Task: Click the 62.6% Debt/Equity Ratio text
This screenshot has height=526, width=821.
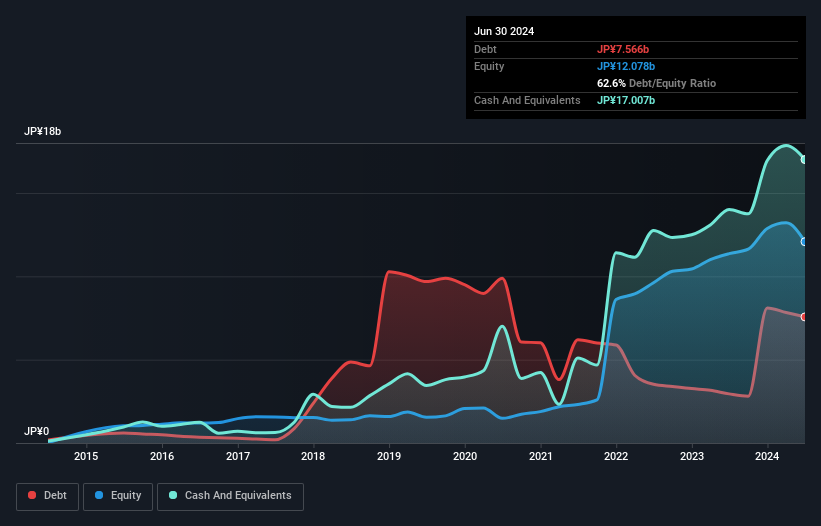Action: (x=657, y=83)
